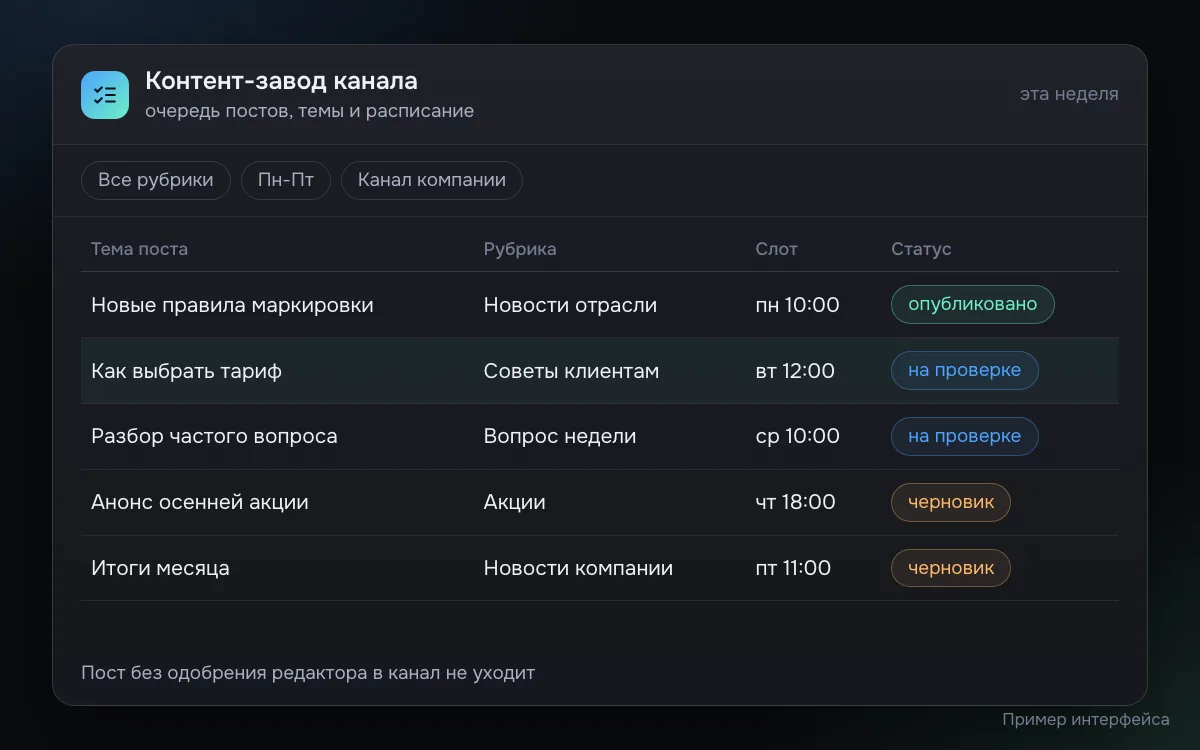Click the «Рубрика» column header
Screen dimensions: 1200x750
click(520, 249)
